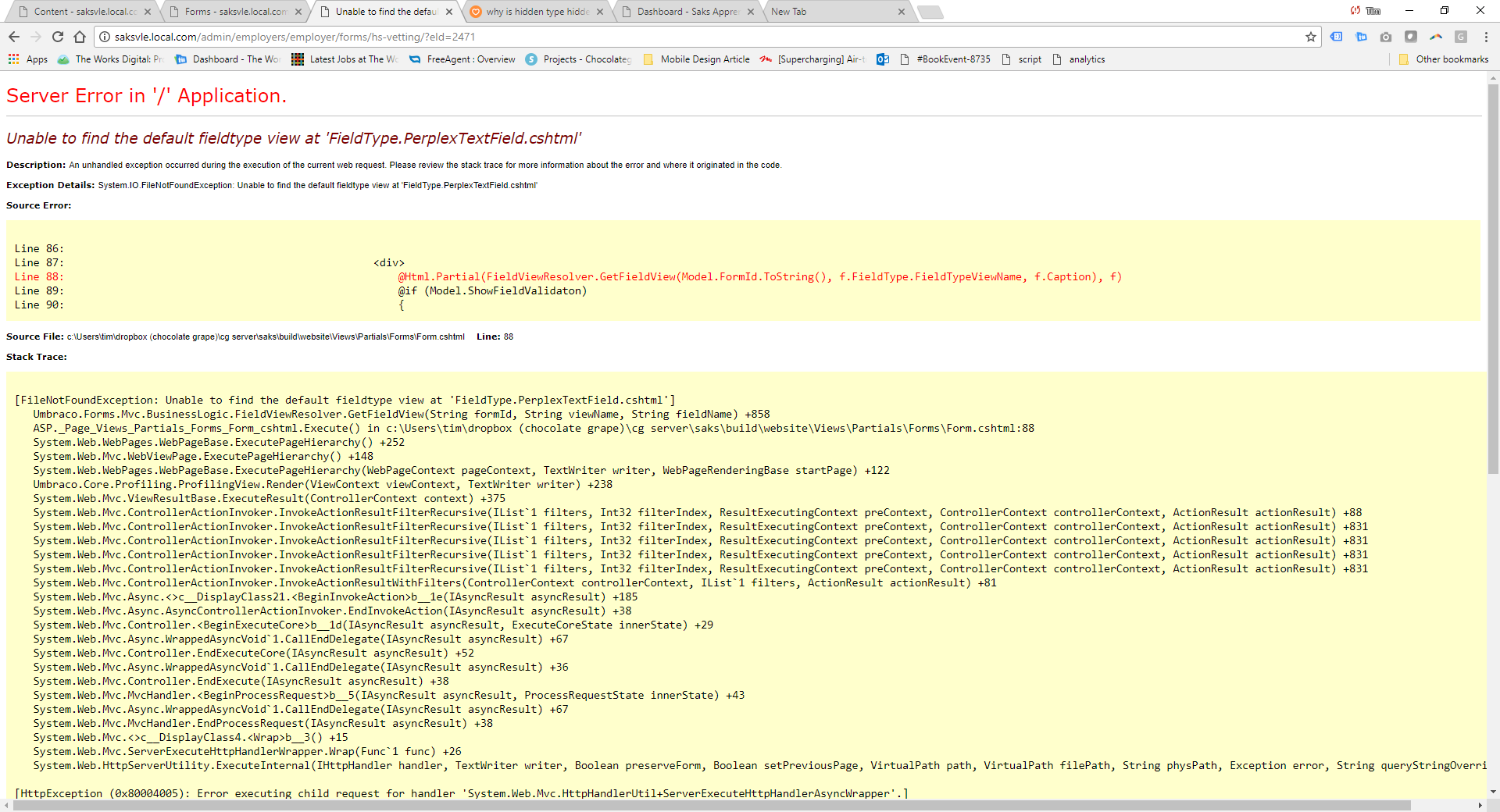Viewport: 1500px width, 812px height.
Task: Click the scroll-down arrow of vertical scrollbar
Action: [x=1493, y=792]
